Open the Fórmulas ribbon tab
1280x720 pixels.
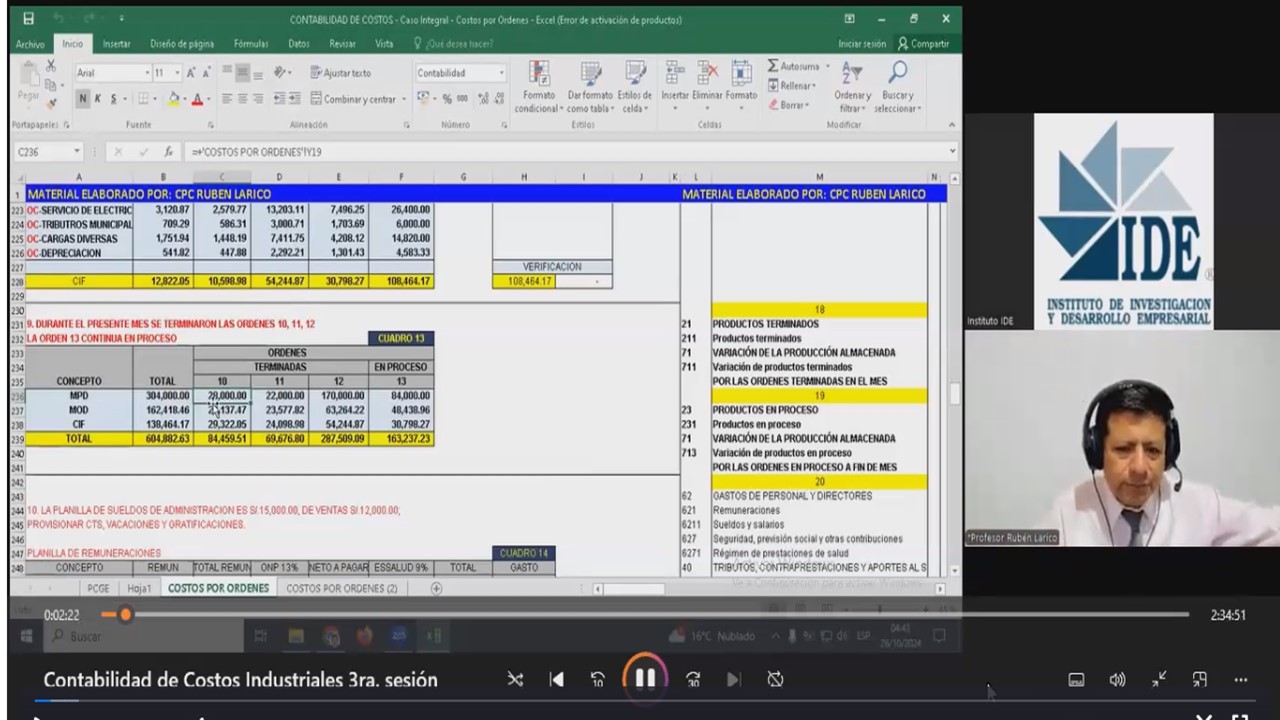251,44
